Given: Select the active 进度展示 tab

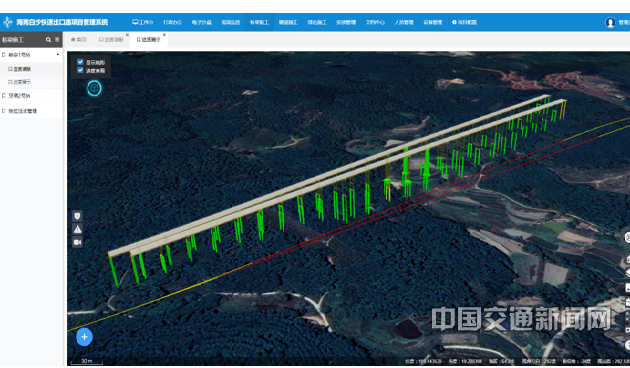Looking at the screenshot, I should [148, 40].
